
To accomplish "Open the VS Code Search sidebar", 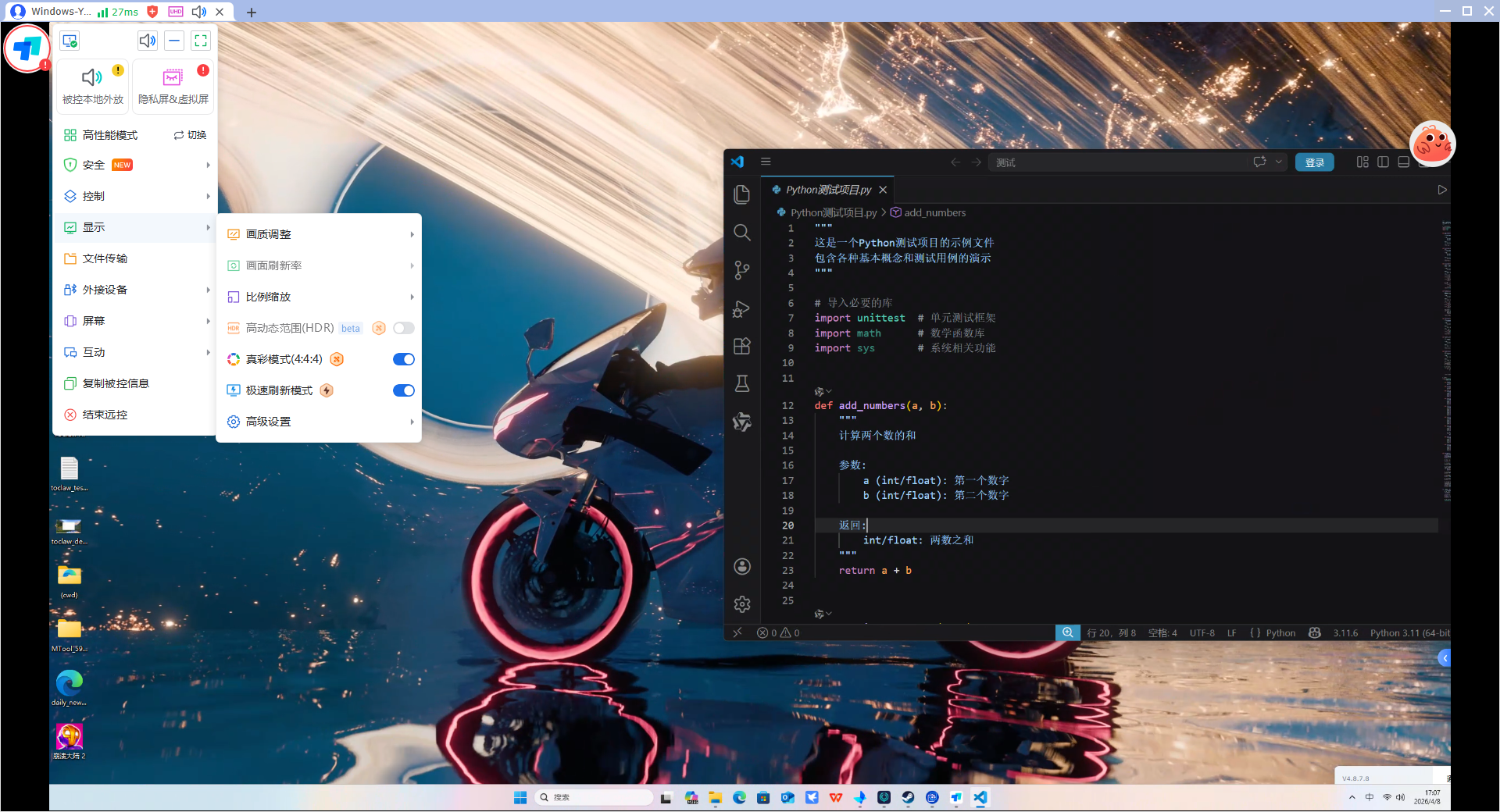I will [x=741, y=233].
